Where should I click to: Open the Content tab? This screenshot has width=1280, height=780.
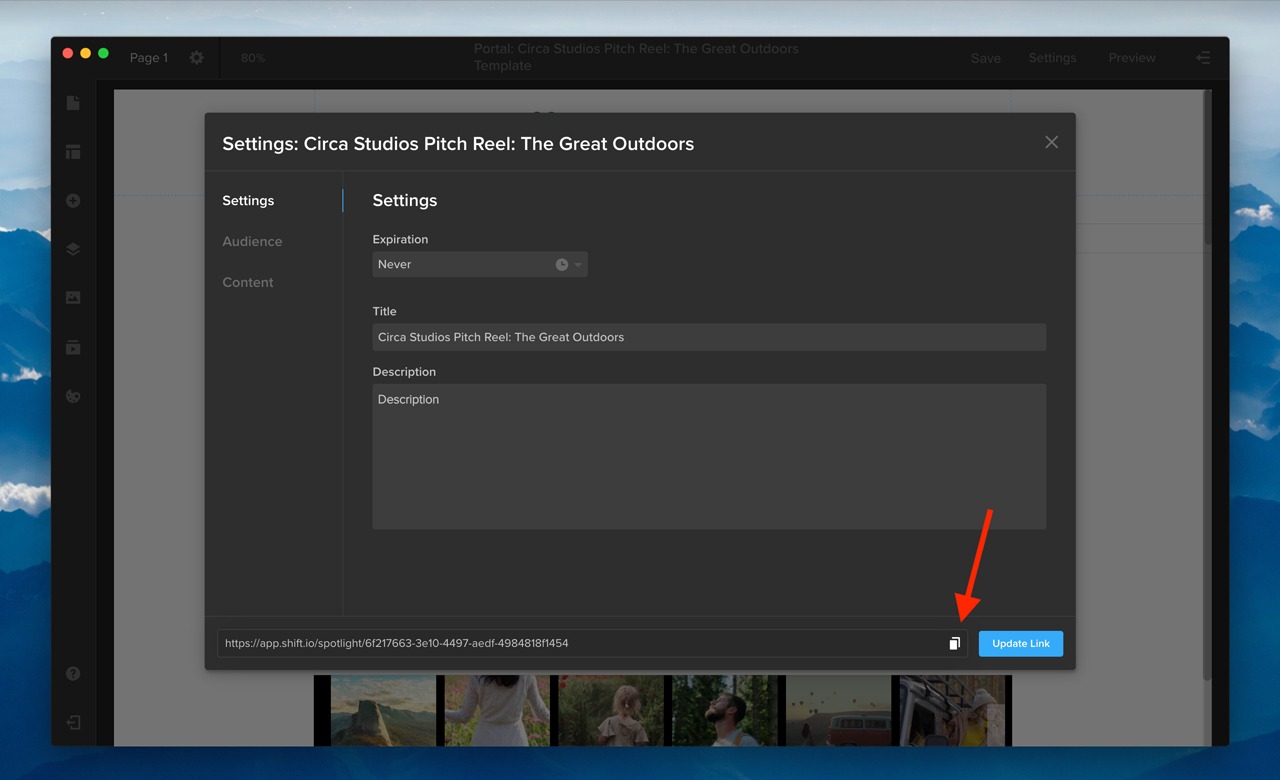[248, 282]
